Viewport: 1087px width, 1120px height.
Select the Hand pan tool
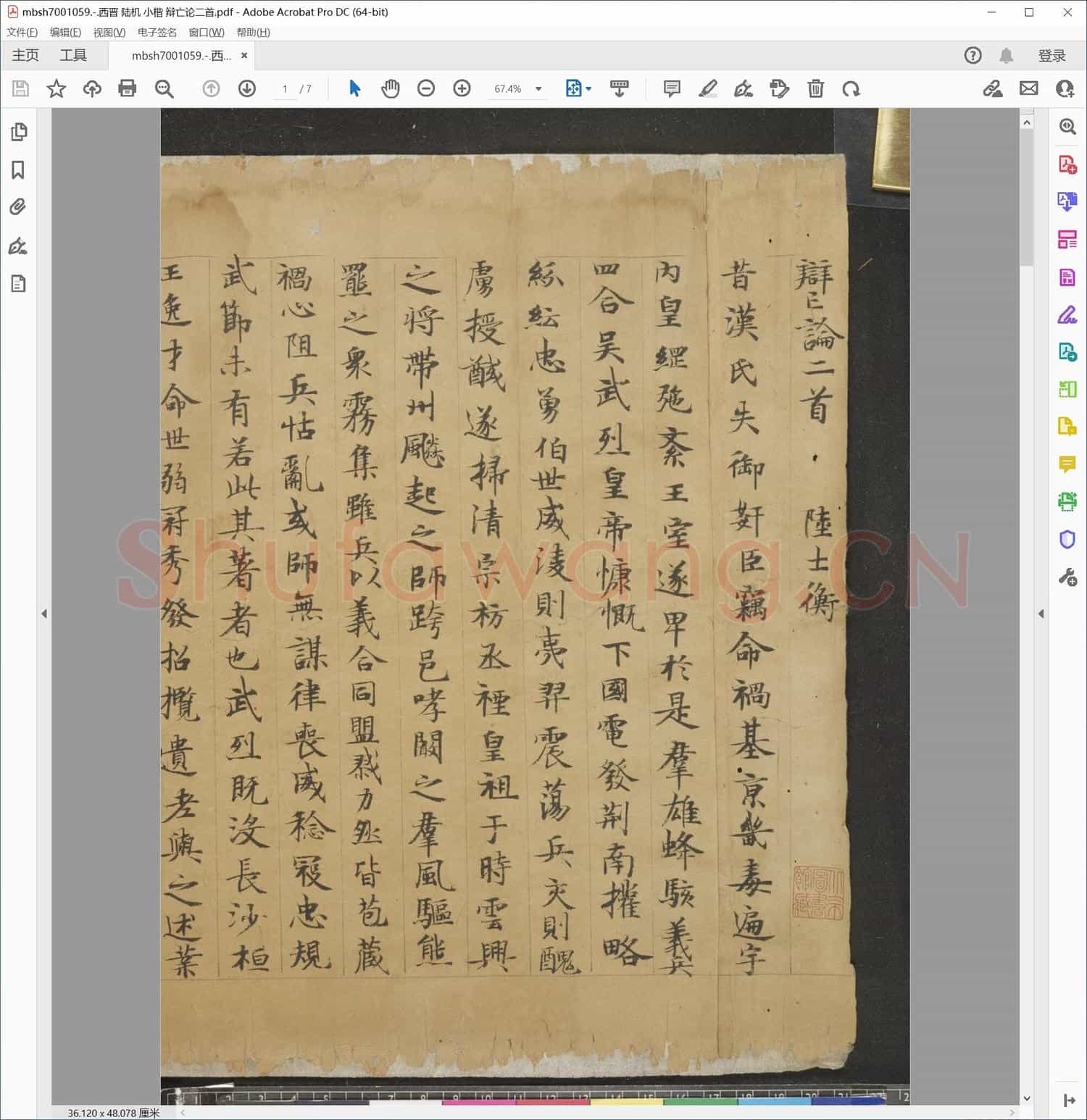click(391, 88)
